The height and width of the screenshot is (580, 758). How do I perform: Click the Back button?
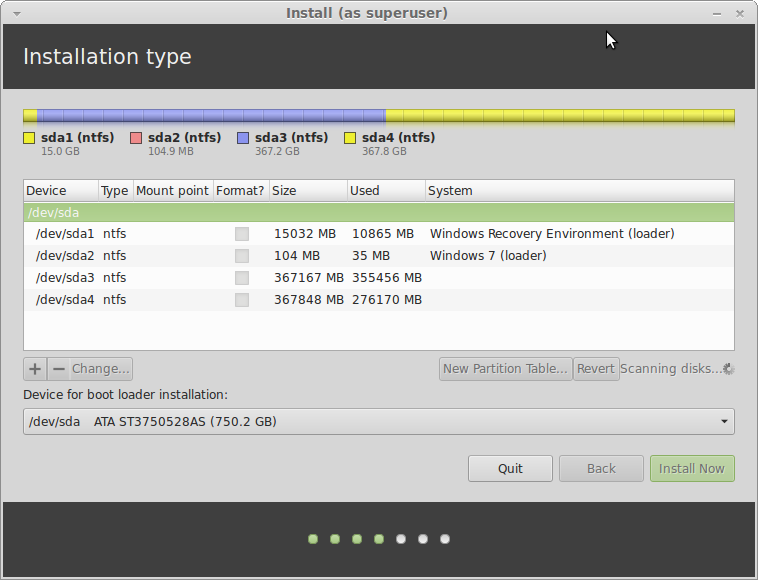601,468
